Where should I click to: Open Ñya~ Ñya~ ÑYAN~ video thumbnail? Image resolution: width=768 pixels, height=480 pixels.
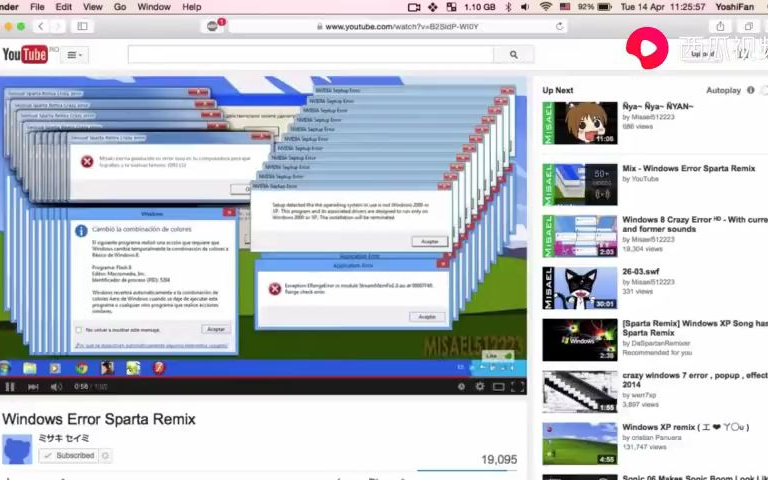pos(580,123)
